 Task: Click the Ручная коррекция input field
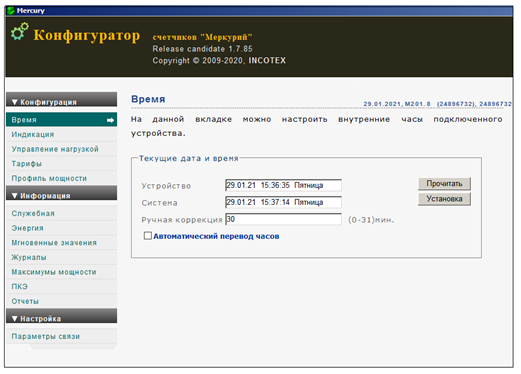(x=283, y=219)
